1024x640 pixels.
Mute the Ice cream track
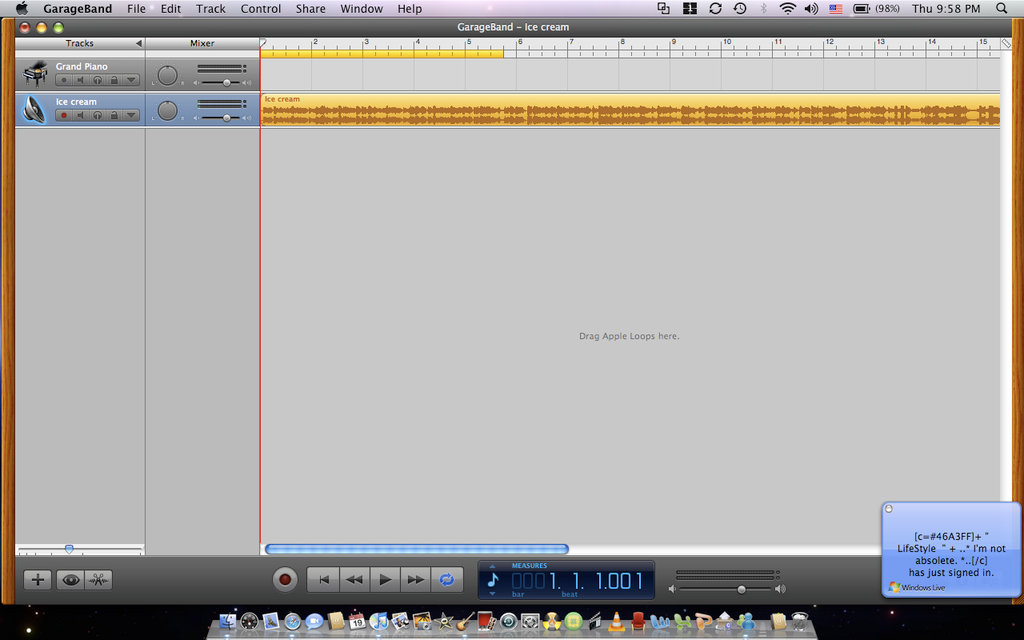[80, 116]
